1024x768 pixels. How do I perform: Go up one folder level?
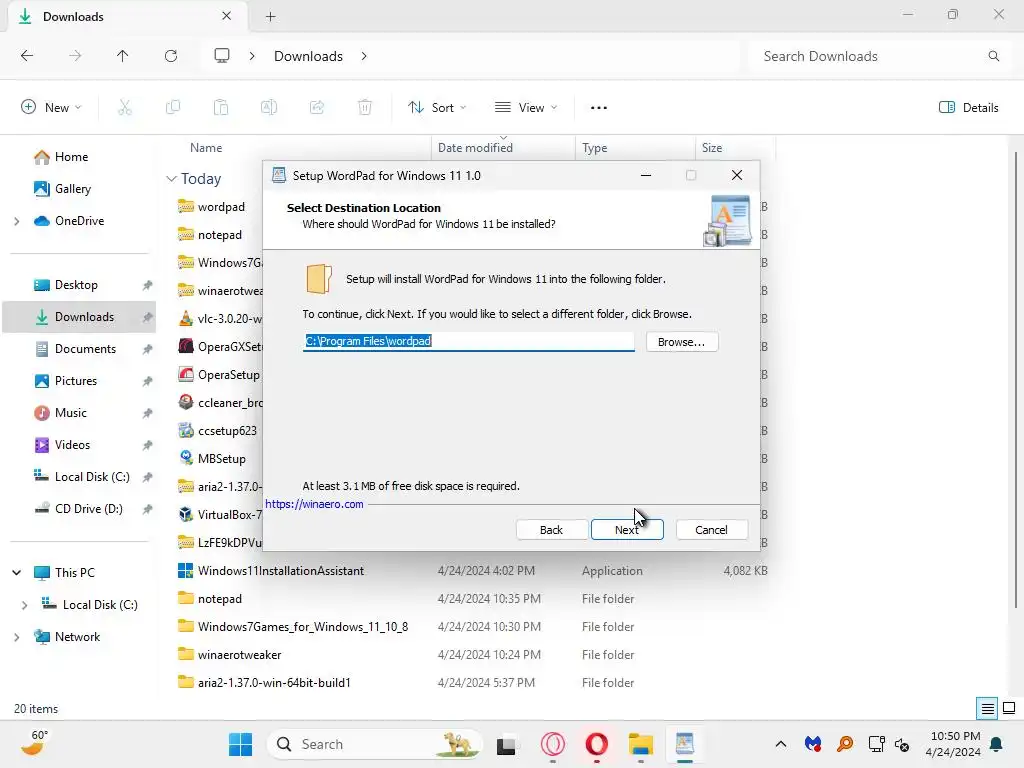123,56
